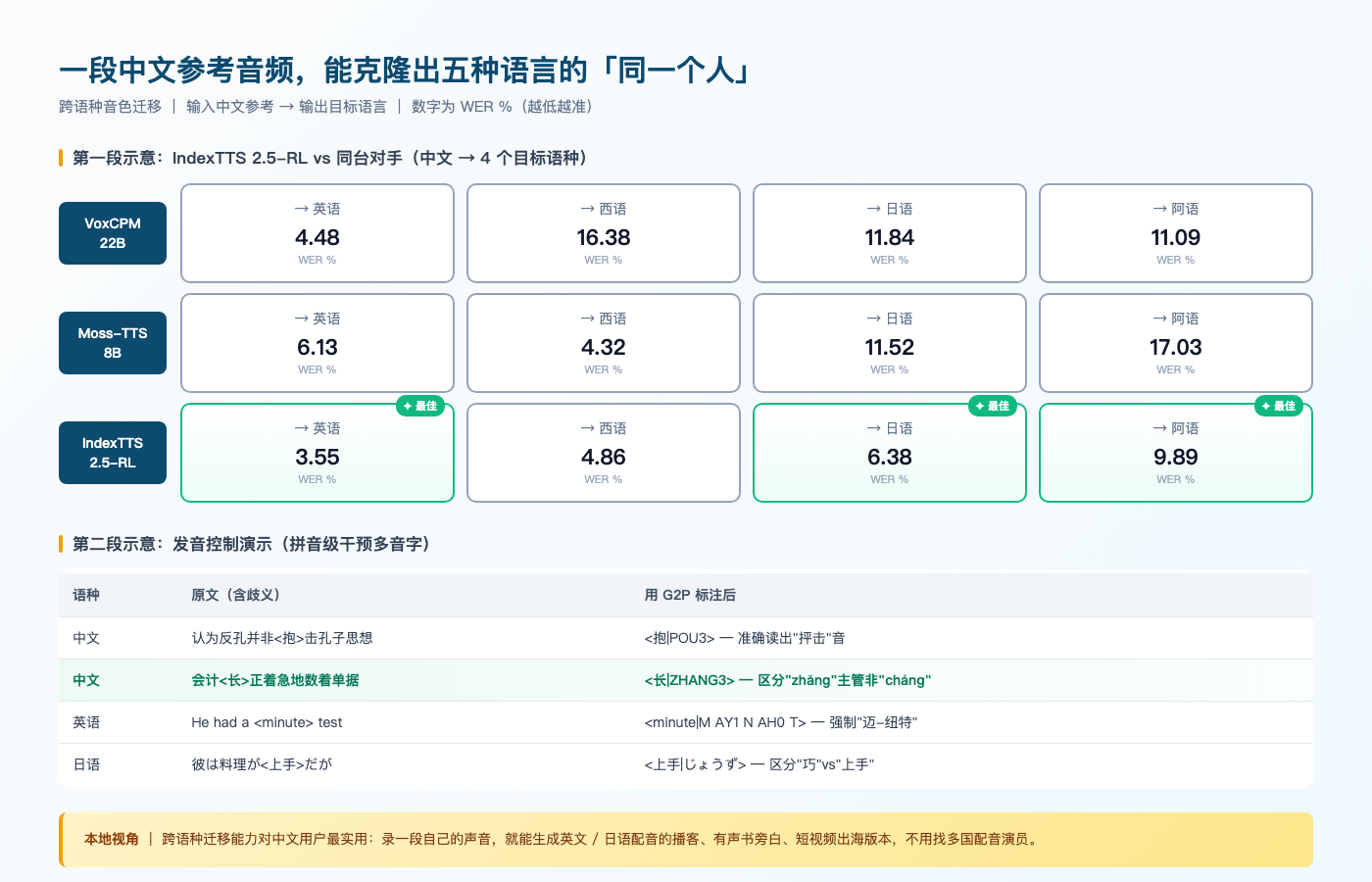Click the cell 会计<长>正着急地数着单据
The image size is (1372, 882).
[275, 680]
